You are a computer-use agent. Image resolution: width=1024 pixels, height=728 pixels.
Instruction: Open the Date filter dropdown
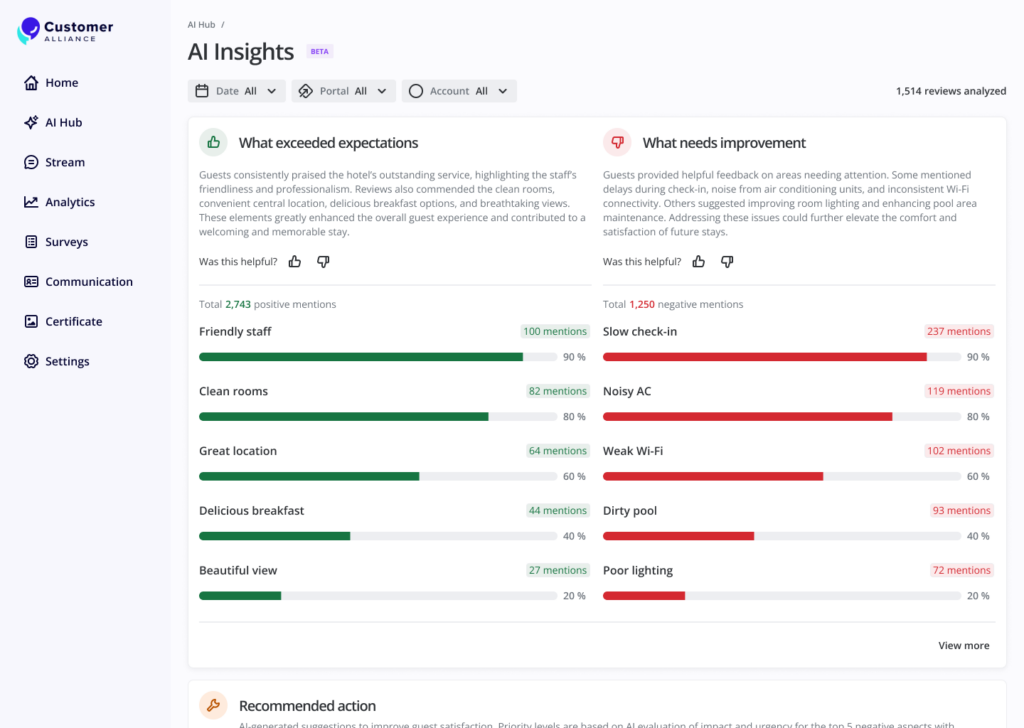click(x=236, y=91)
